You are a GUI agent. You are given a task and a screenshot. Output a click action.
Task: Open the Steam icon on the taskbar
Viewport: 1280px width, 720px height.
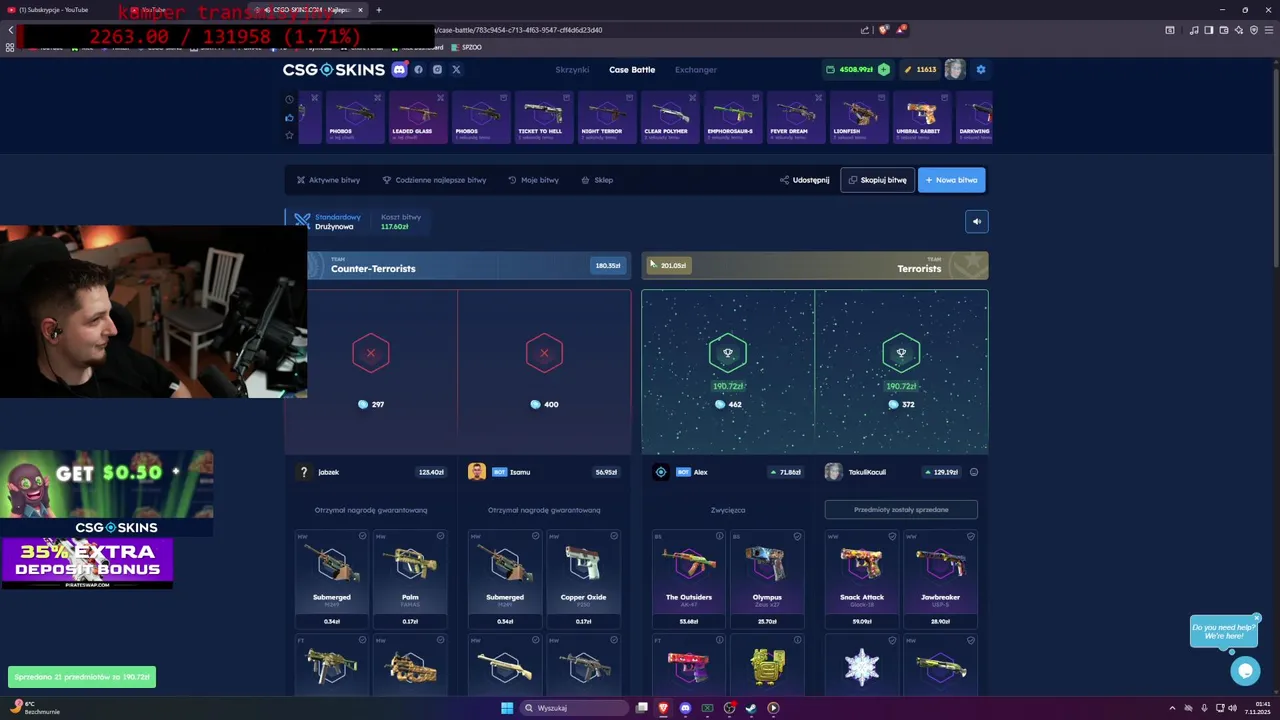751,708
